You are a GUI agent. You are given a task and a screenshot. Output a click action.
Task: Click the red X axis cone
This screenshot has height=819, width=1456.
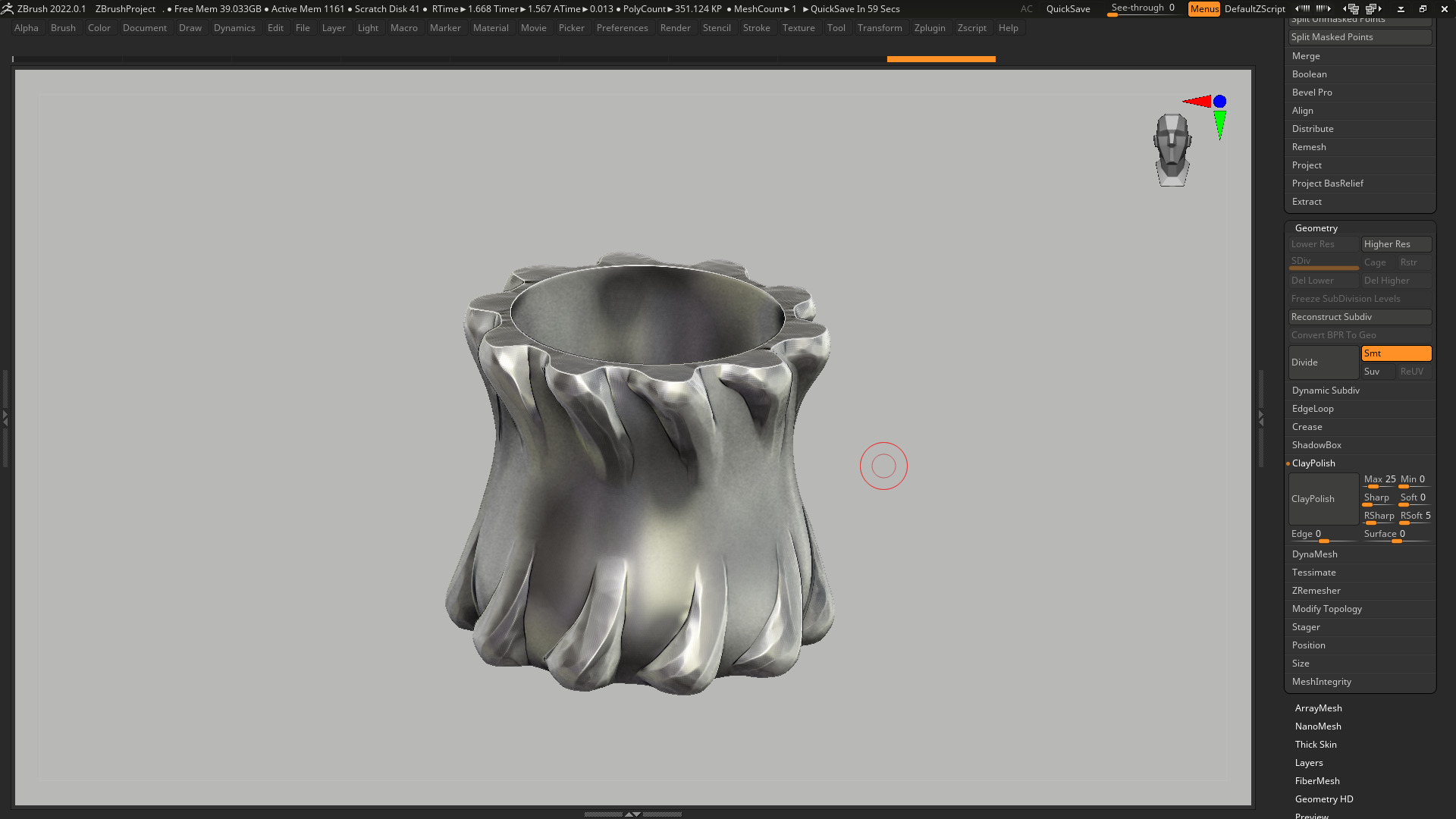(x=1197, y=101)
